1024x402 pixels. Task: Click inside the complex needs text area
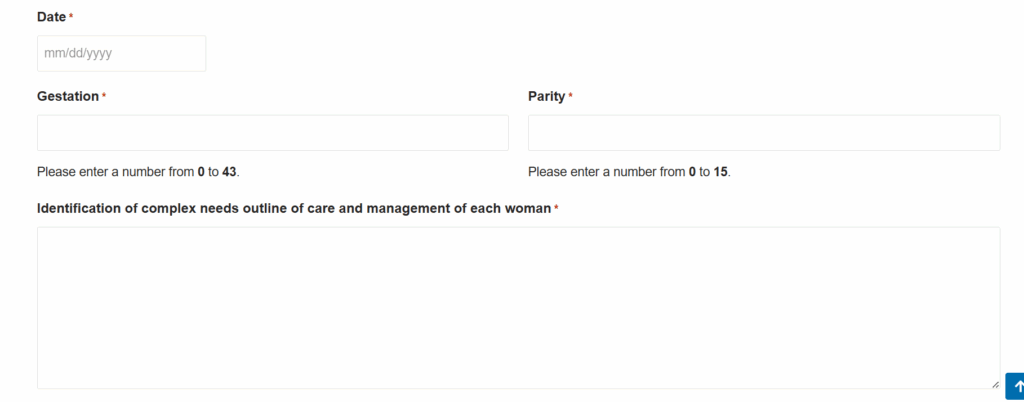(518, 307)
